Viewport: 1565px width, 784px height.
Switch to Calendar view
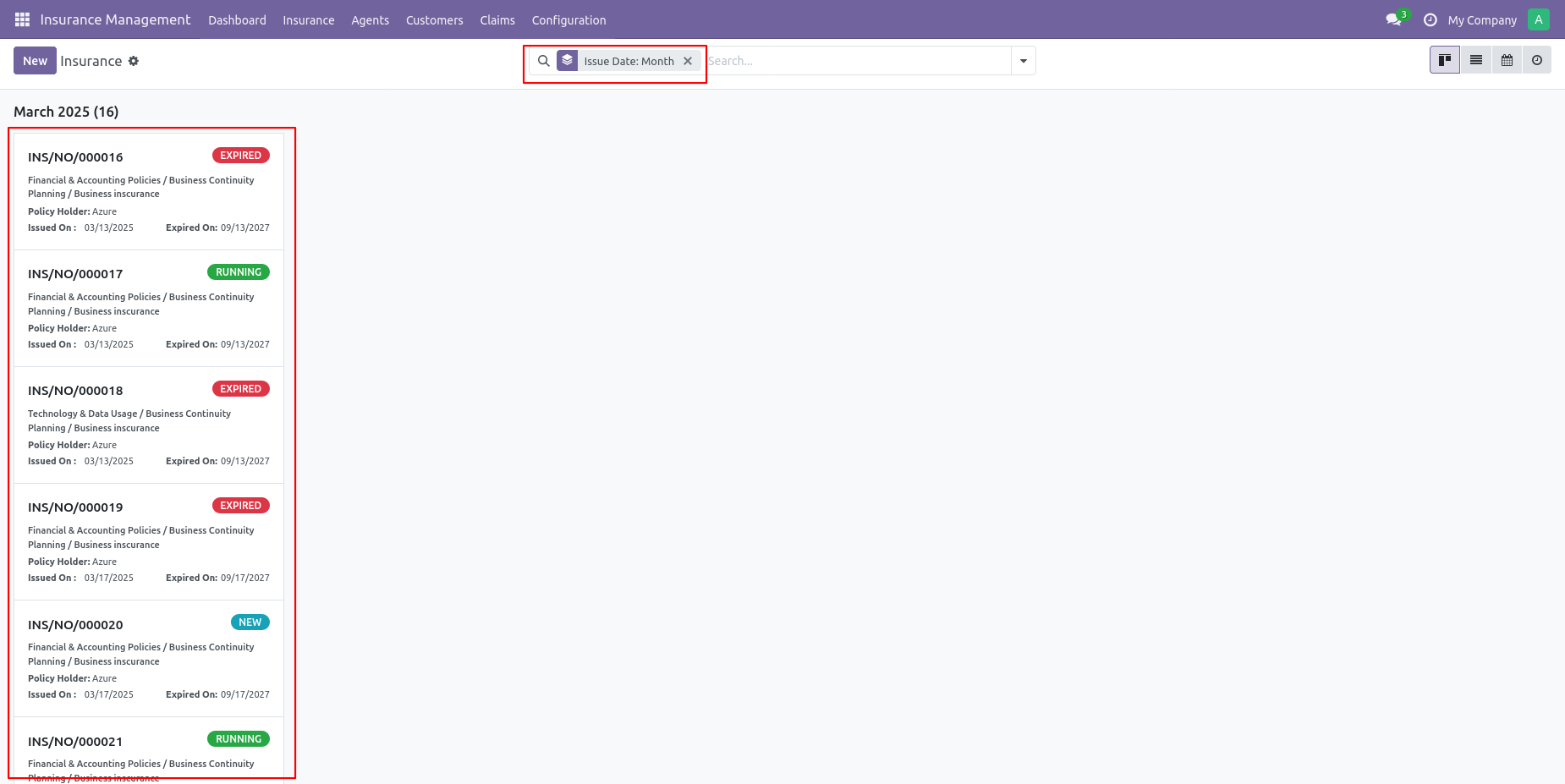tap(1507, 60)
